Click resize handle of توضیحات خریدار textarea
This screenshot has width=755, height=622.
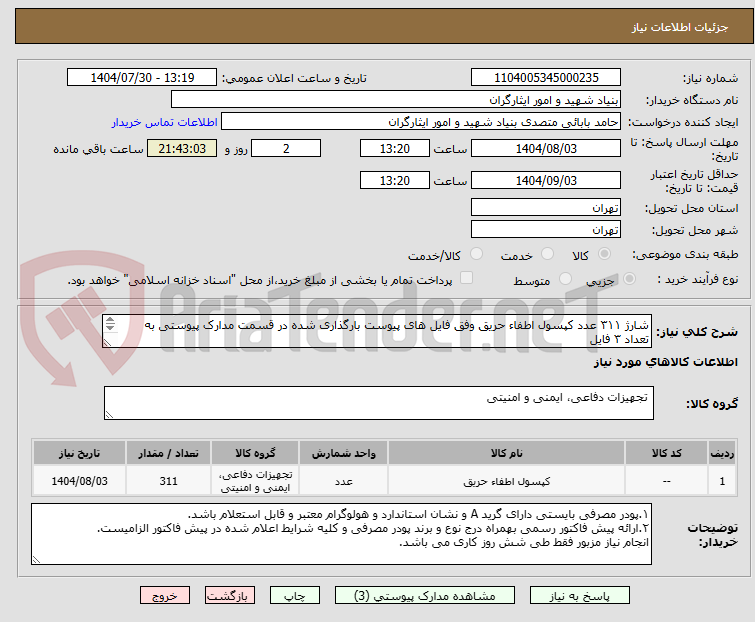click(x=37, y=559)
